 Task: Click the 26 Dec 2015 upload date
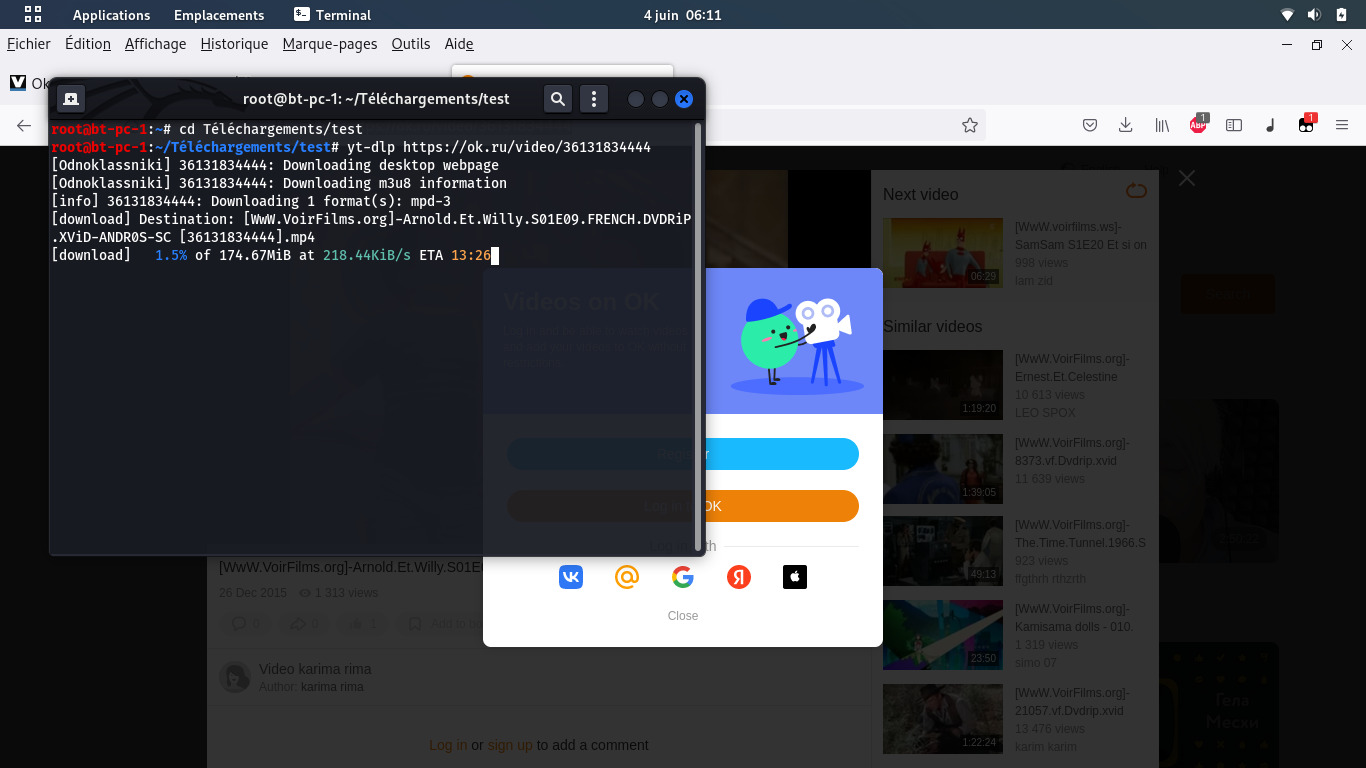[253, 593]
